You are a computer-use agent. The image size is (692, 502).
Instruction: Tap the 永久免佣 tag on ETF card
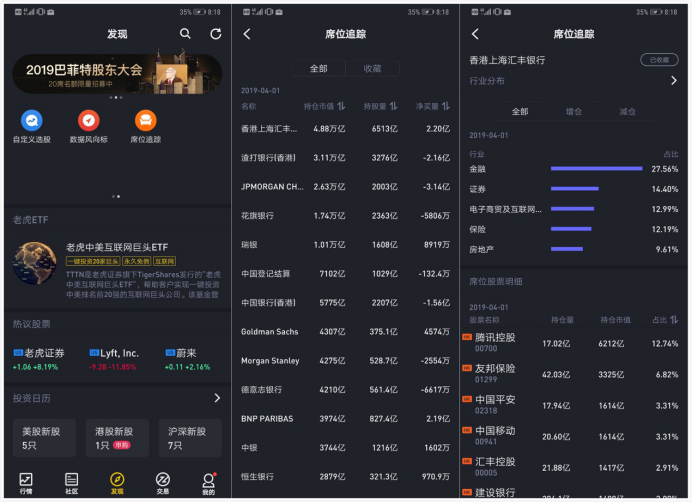tap(136, 261)
